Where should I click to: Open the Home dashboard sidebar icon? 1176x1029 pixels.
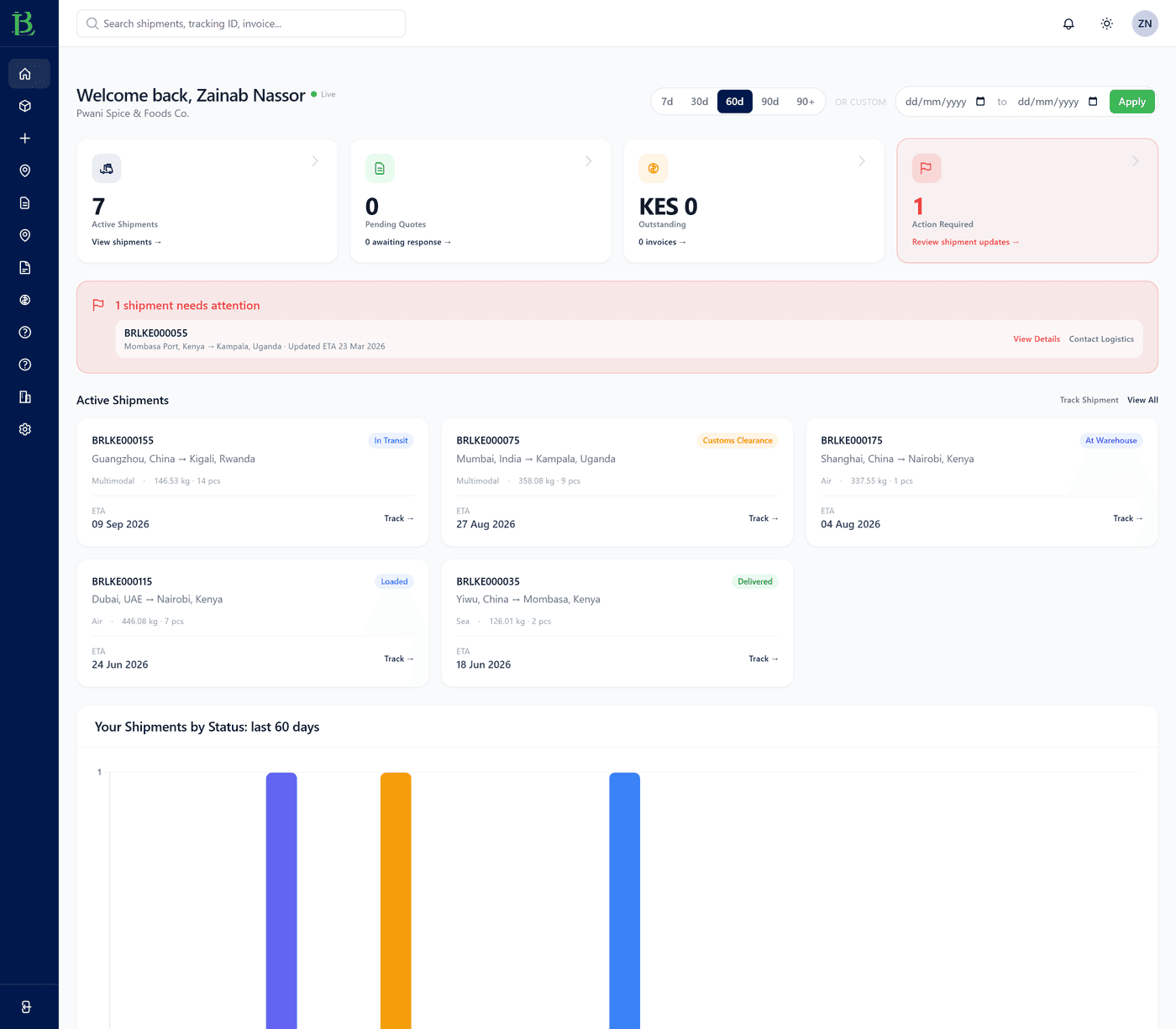tap(25, 74)
